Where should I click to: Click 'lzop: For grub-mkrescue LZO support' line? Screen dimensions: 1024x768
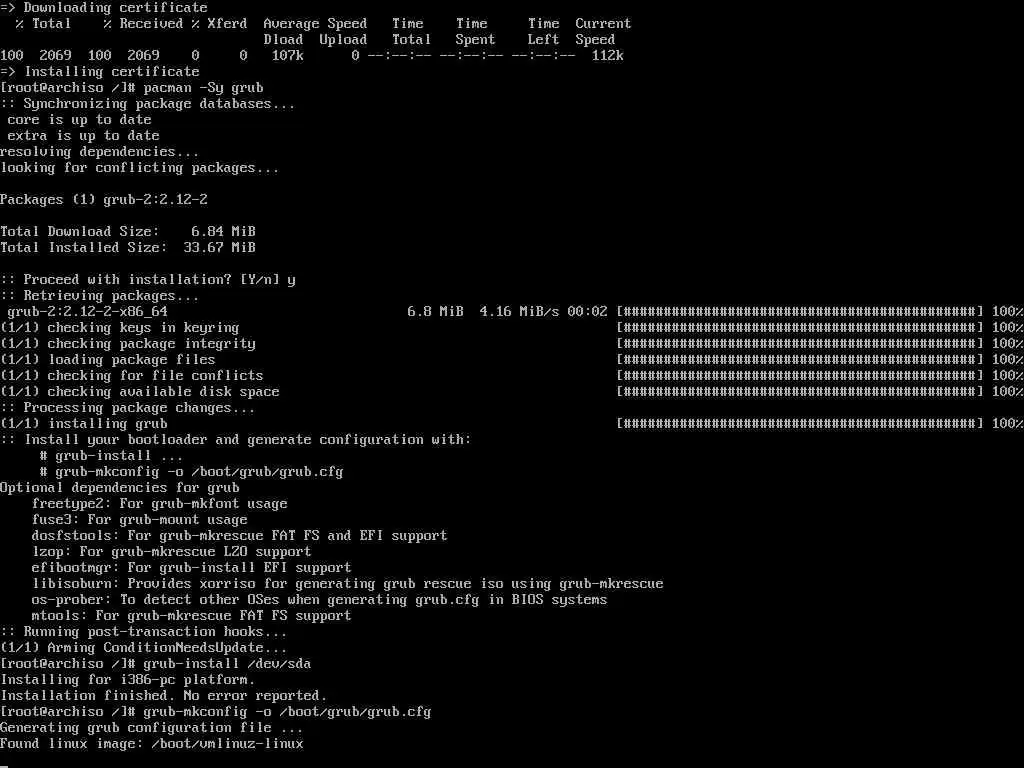click(x=172, y=552)
